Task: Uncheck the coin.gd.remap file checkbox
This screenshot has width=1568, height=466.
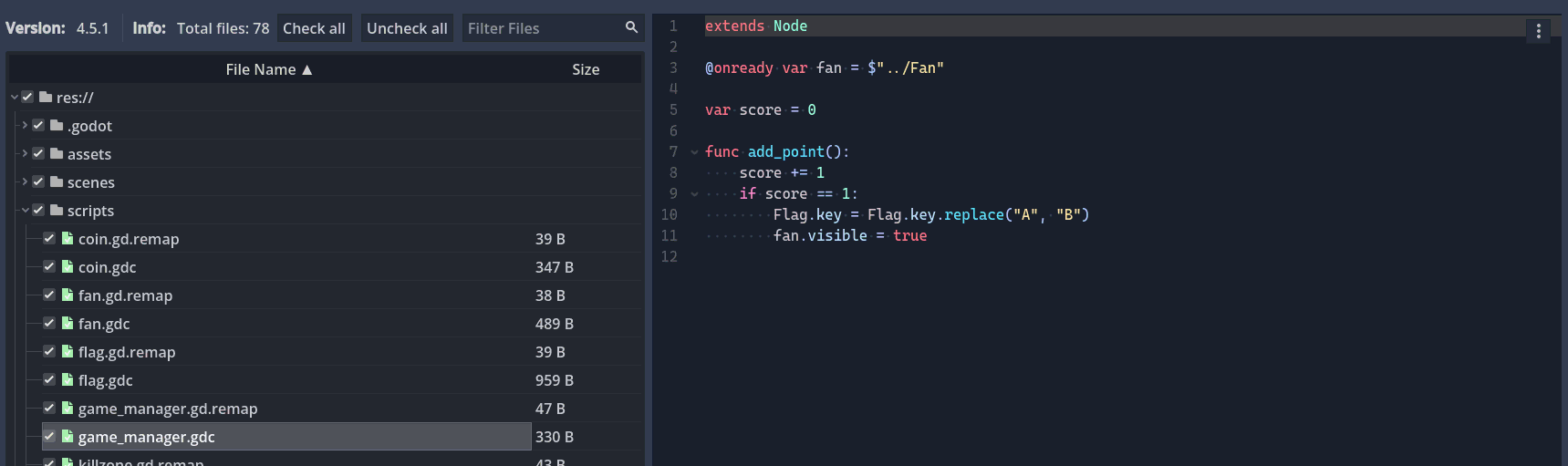Action: click(49, 239)
